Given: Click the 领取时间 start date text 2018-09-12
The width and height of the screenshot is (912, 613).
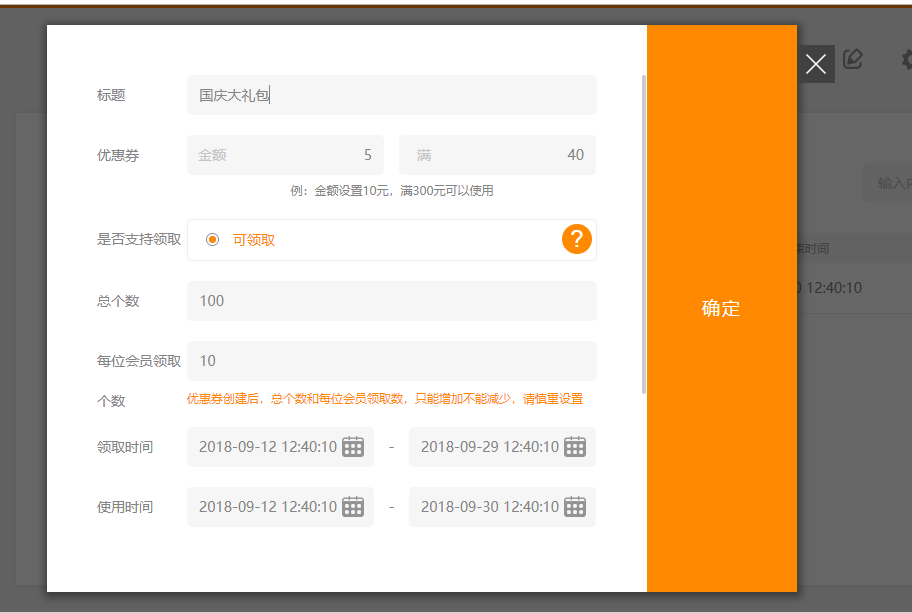Looking at the screenshot, I should (x=267, y=447).
